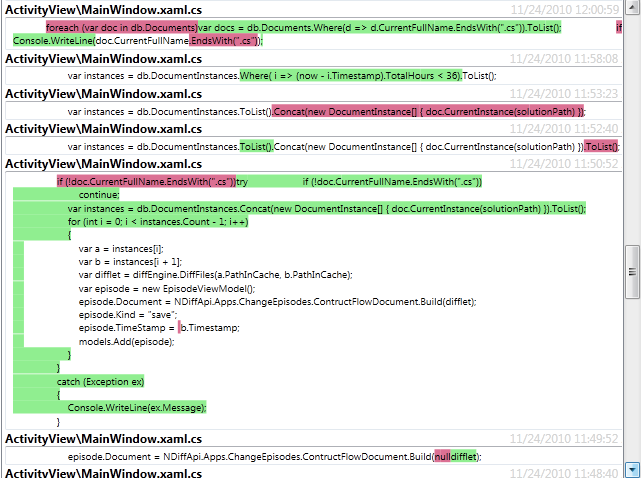Click the file header dated 11:58:08
Image resolution: width=642 pixels, height=478 pixels.
point(104,59)
